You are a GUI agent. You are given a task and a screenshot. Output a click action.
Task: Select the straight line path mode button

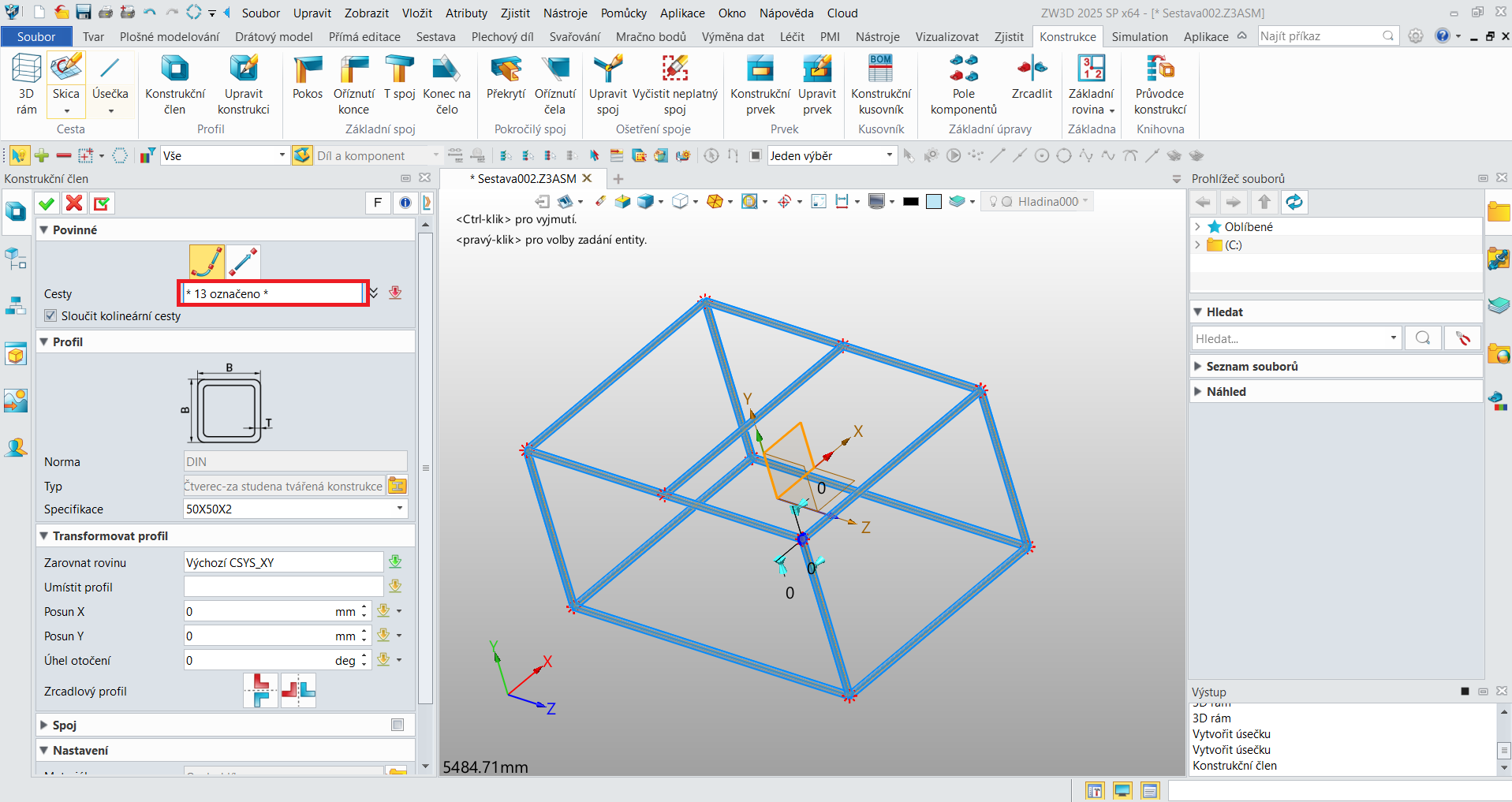[243, 262]
